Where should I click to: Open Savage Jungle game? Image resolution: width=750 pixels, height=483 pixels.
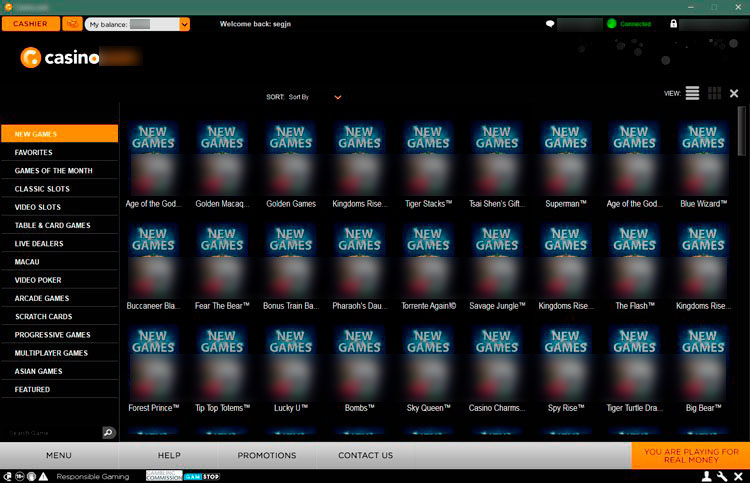[497, 267]
